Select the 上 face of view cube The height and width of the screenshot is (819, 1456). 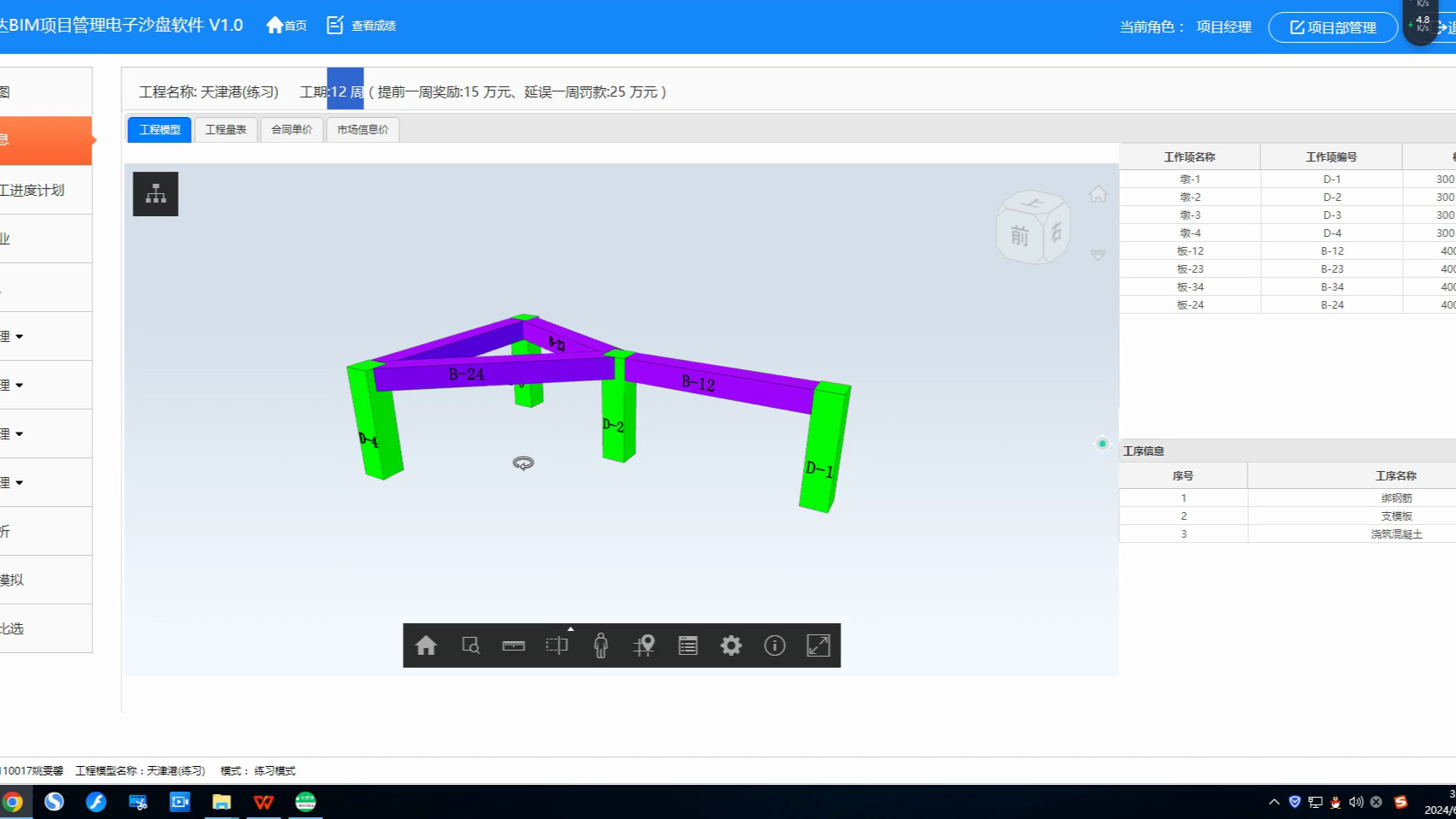point(1033,203)
